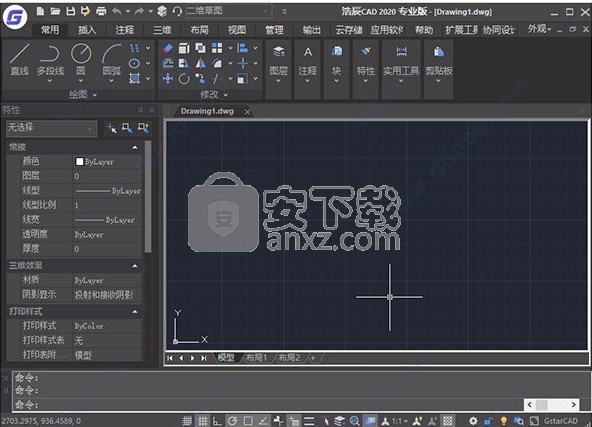592x427 pixels.
Task: Open the 特性 properties panel button
Action: pos(365,69)
